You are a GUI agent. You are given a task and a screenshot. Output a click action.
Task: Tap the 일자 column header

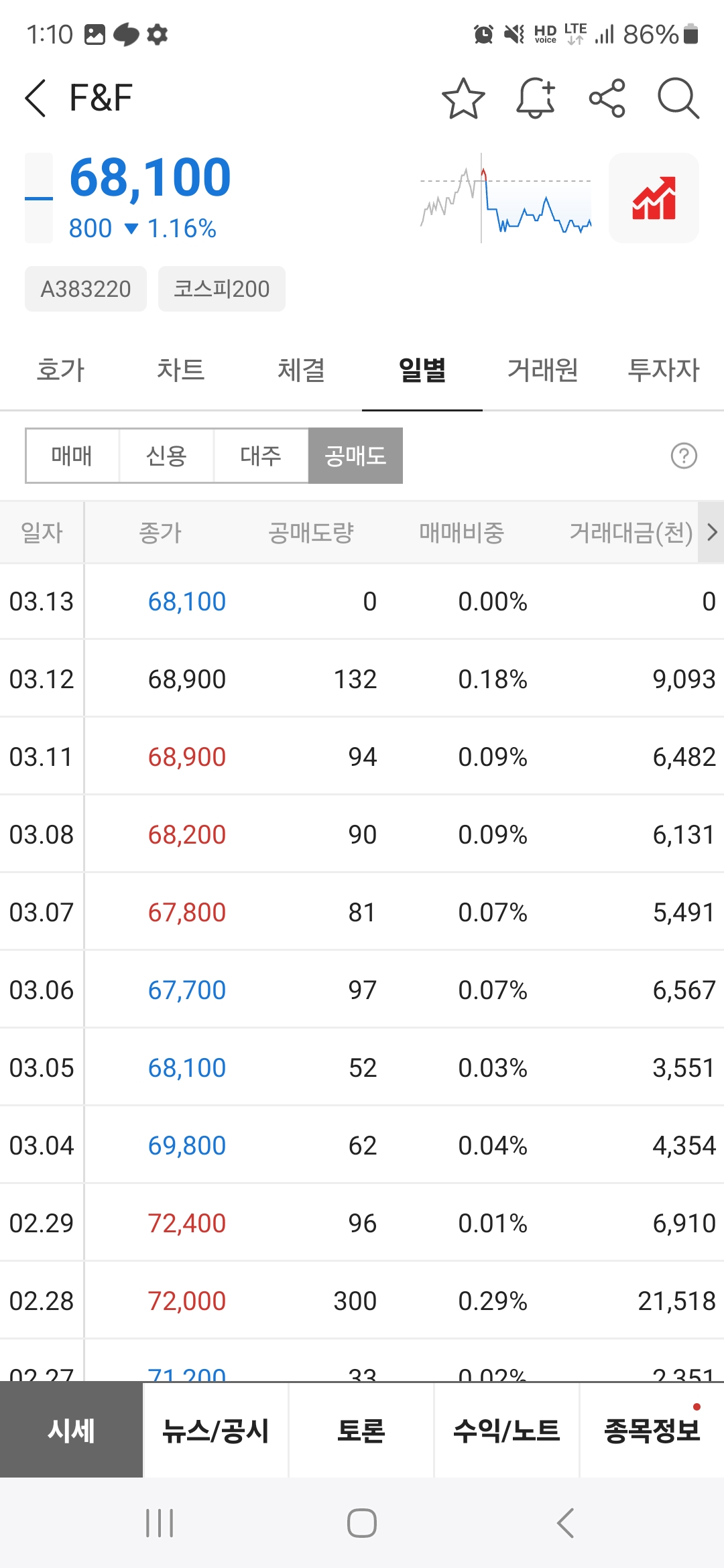coord(42,533)
